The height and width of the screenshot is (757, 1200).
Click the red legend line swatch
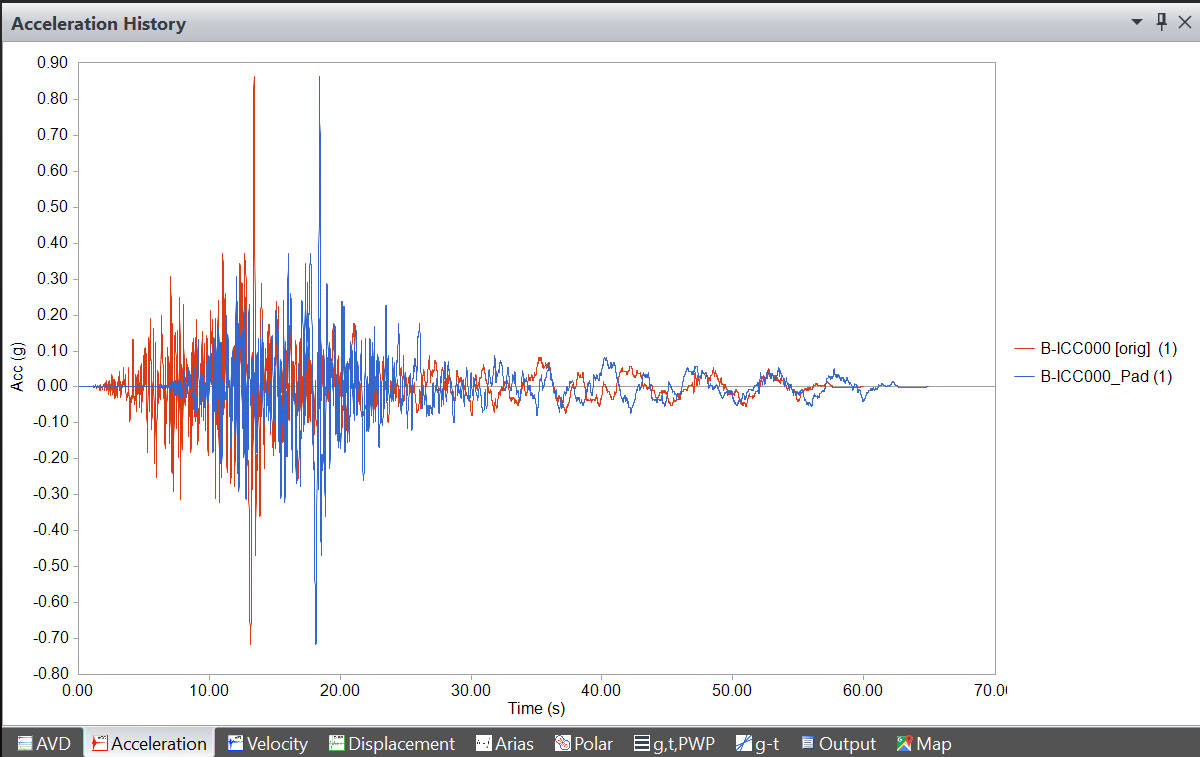[x=1025, y=349]
